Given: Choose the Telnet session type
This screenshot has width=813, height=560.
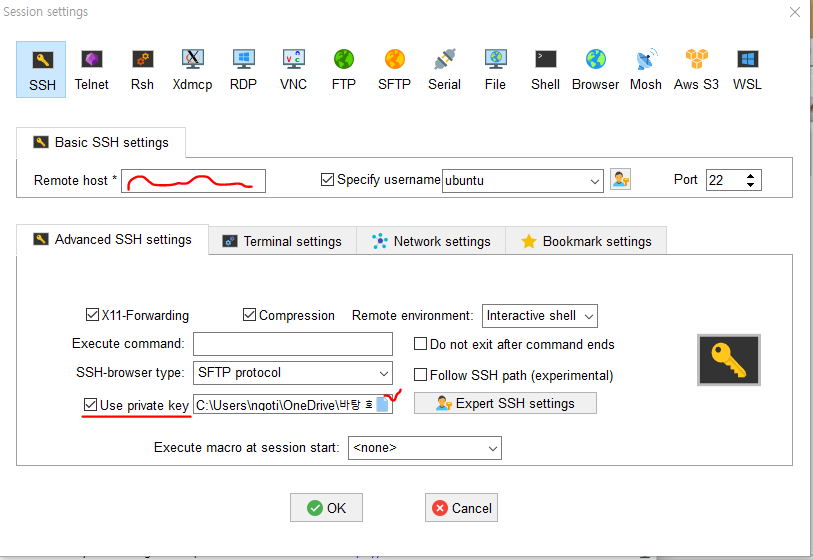Looking at the screenshot, I should click(x=91, y=69).
